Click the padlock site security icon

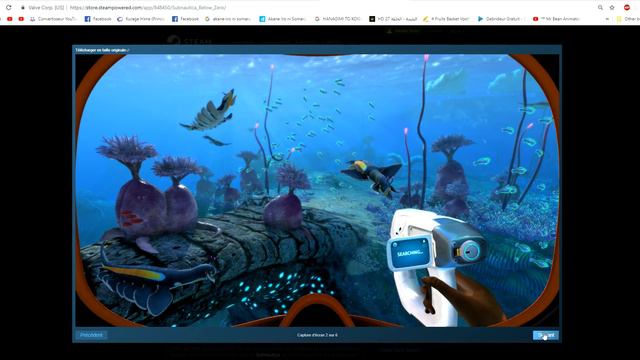[23, 7]
